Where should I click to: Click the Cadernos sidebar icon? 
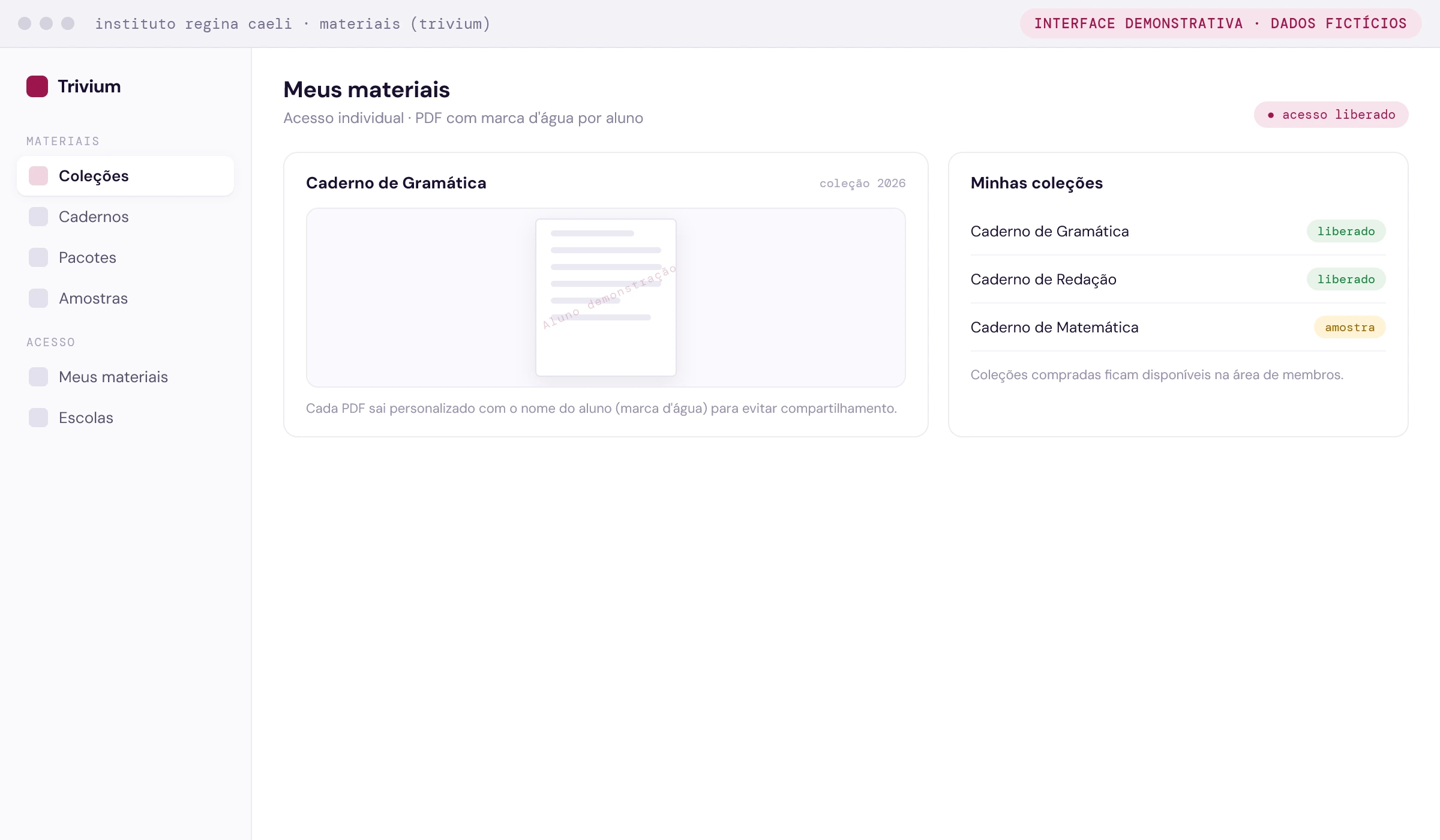tap(38, 217)
